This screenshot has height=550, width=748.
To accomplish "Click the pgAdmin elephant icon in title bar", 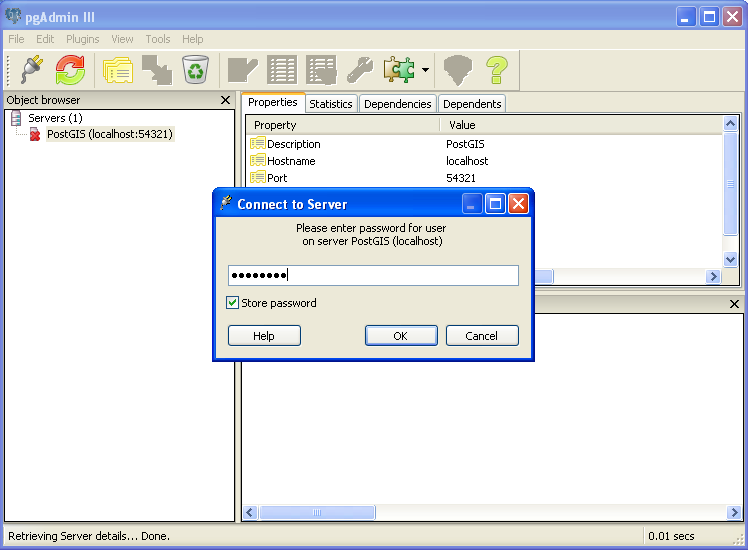I will click(x=13, y=16).
